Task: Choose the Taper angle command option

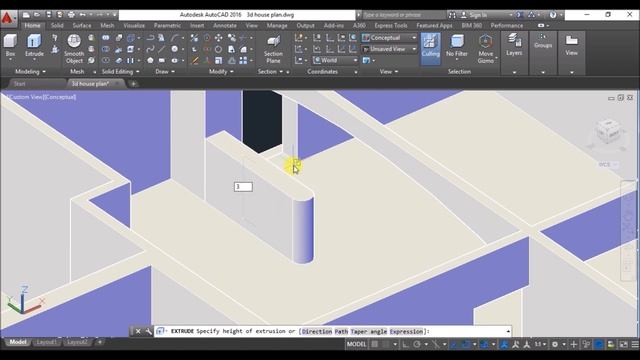Action: point(369,331)
